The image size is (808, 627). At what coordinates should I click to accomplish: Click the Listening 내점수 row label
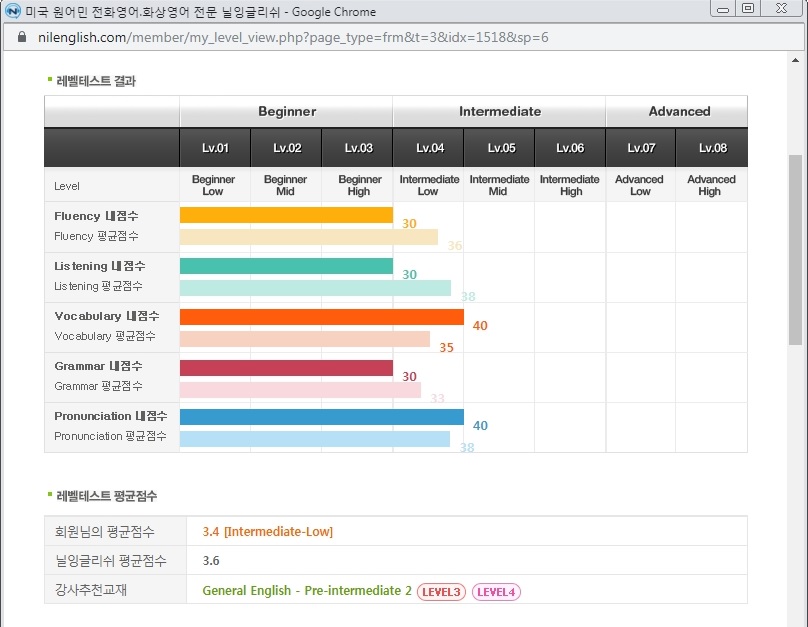[x=99, y=266]
